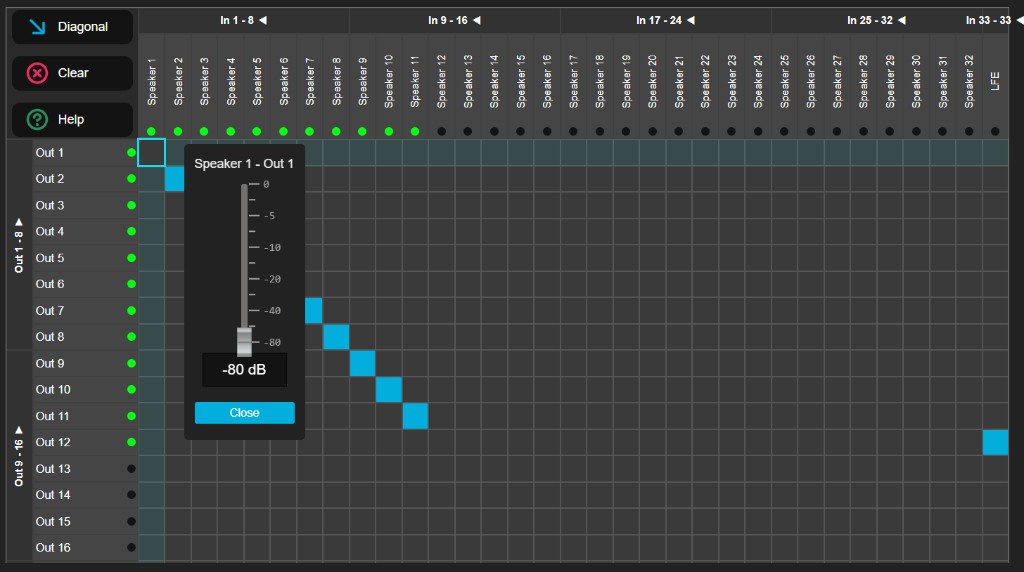Screen dimensions: 1024x572
Task: Click the popup title Speaker 1 - Out 1
Action: coord(244,164)
